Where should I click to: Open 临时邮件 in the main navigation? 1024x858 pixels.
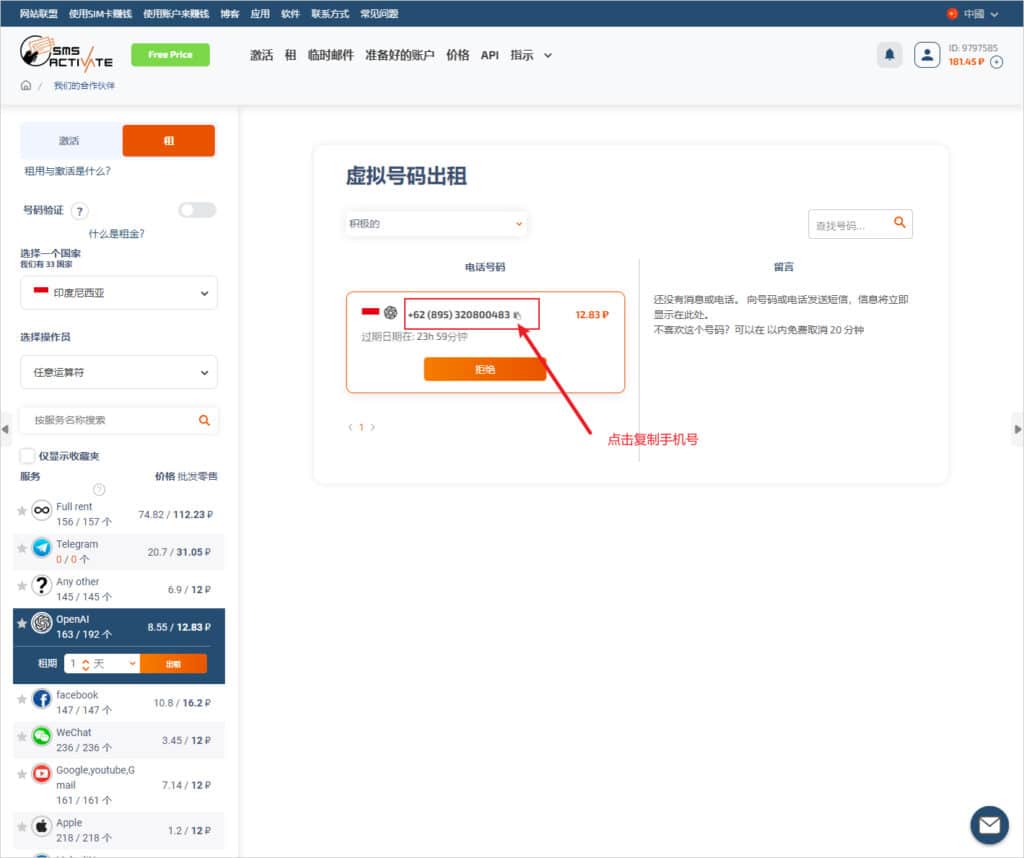[x=330, y=56]
